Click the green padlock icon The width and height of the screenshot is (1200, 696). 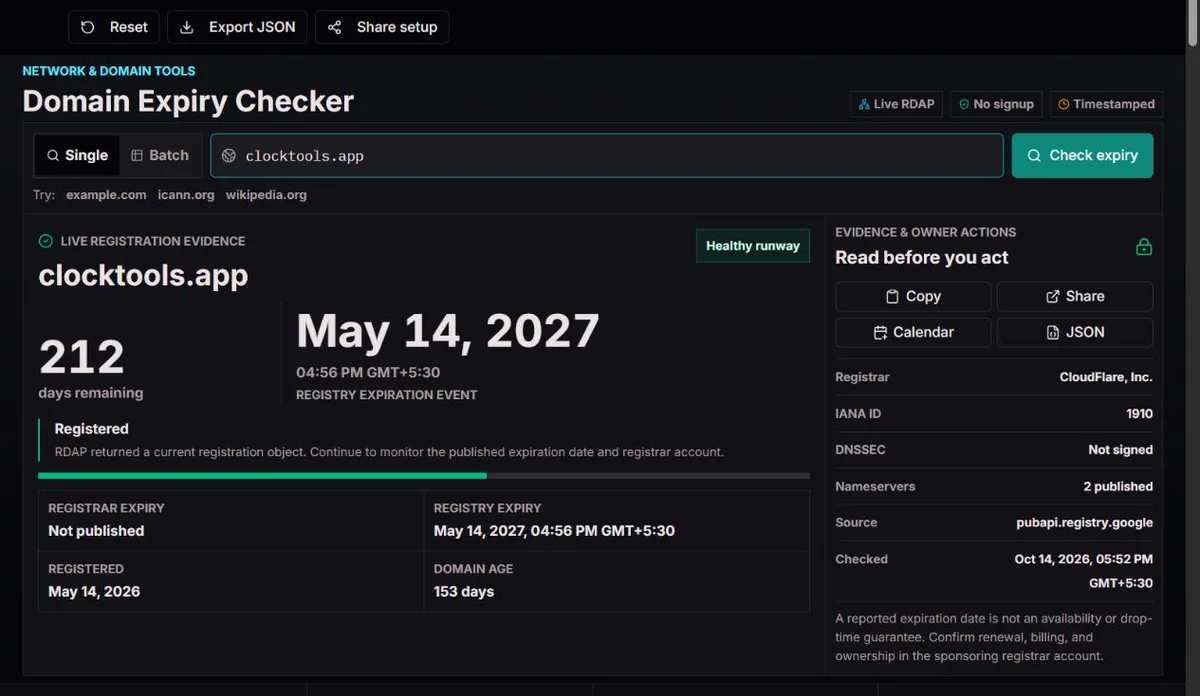[1144, 246]
